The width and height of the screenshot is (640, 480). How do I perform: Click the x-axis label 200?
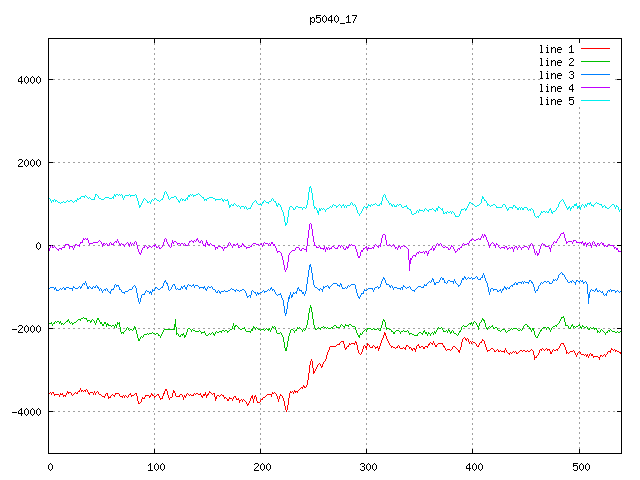click(262, 467)
